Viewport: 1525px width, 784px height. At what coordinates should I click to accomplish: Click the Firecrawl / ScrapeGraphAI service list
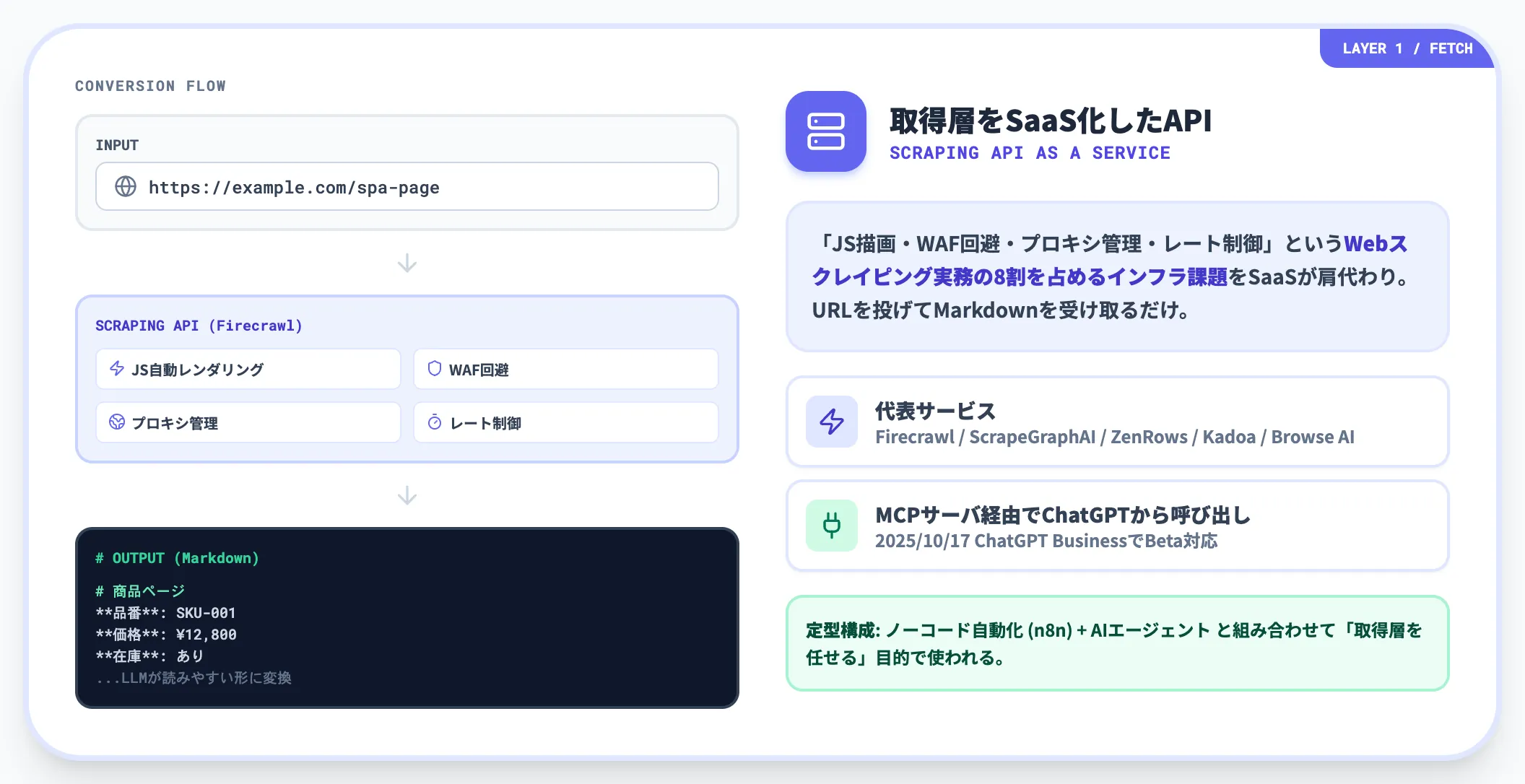click(1115, 437)
